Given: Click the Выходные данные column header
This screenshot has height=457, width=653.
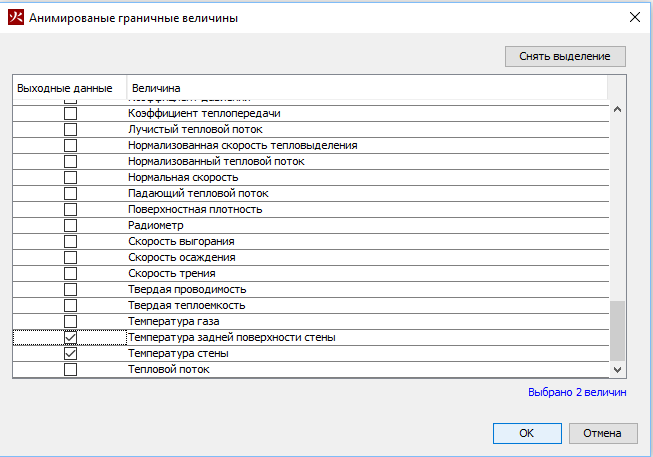Looking at the screenshot, I should [x=65, y=88].
